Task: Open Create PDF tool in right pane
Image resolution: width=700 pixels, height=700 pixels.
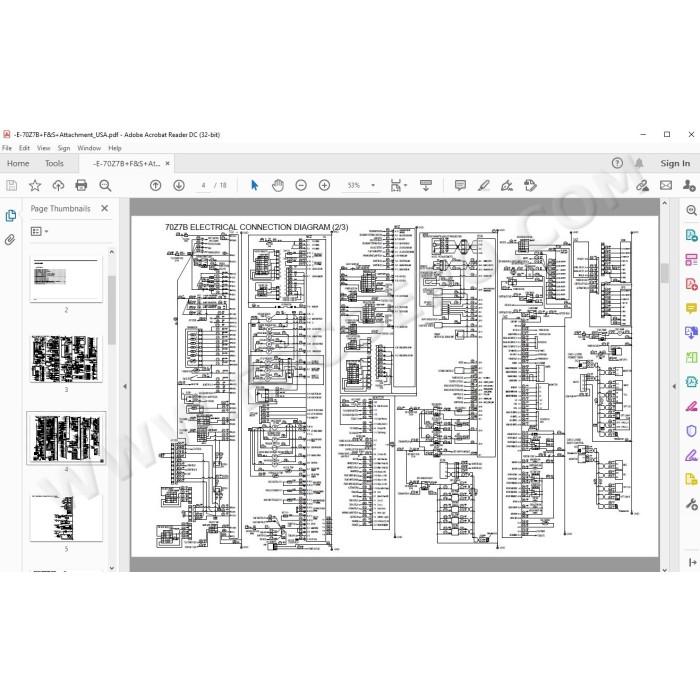Action: pos(691,284)
